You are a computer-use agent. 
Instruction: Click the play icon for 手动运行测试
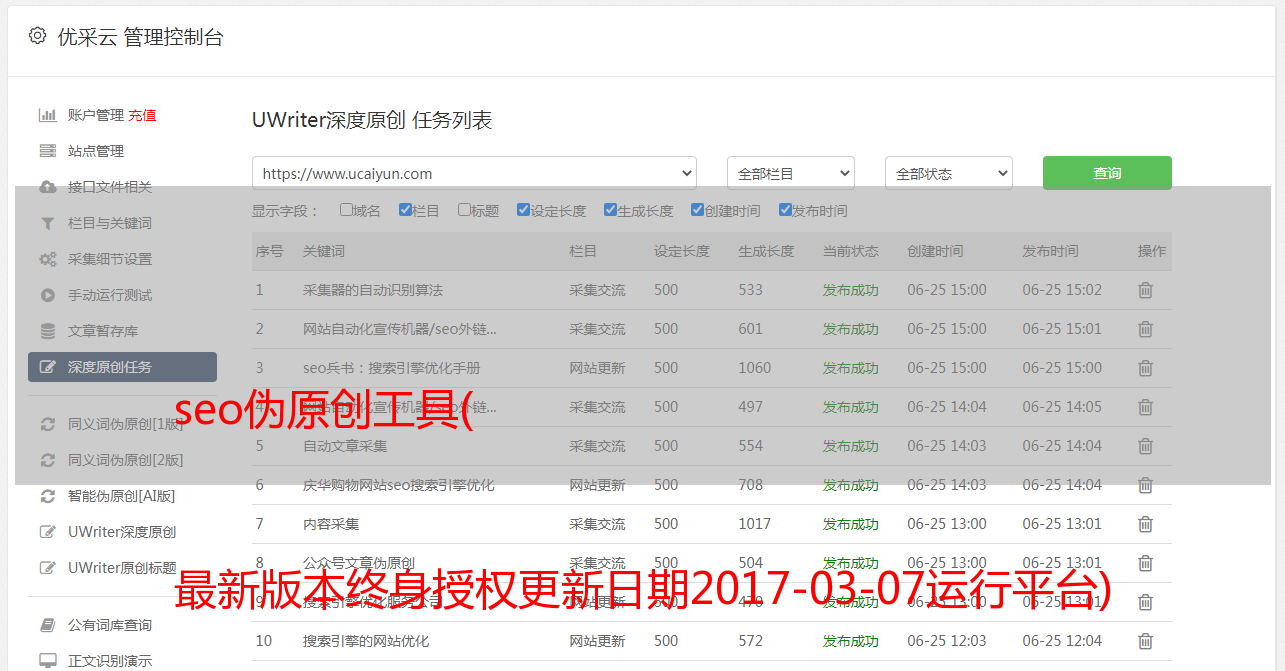47,295
